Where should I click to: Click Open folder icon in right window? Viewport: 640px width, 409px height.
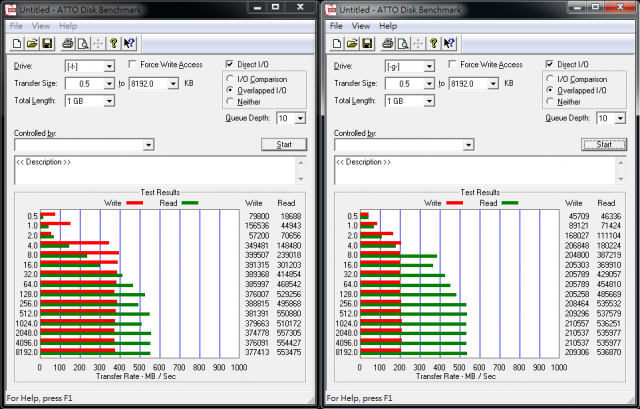coord(352,43)
